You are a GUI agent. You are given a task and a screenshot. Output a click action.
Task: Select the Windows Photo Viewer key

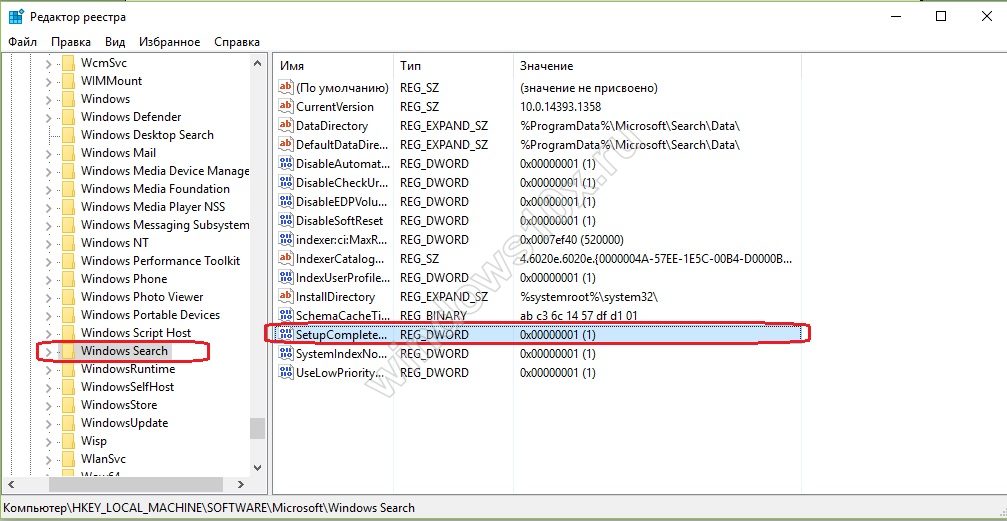click(x=141, y=297)
